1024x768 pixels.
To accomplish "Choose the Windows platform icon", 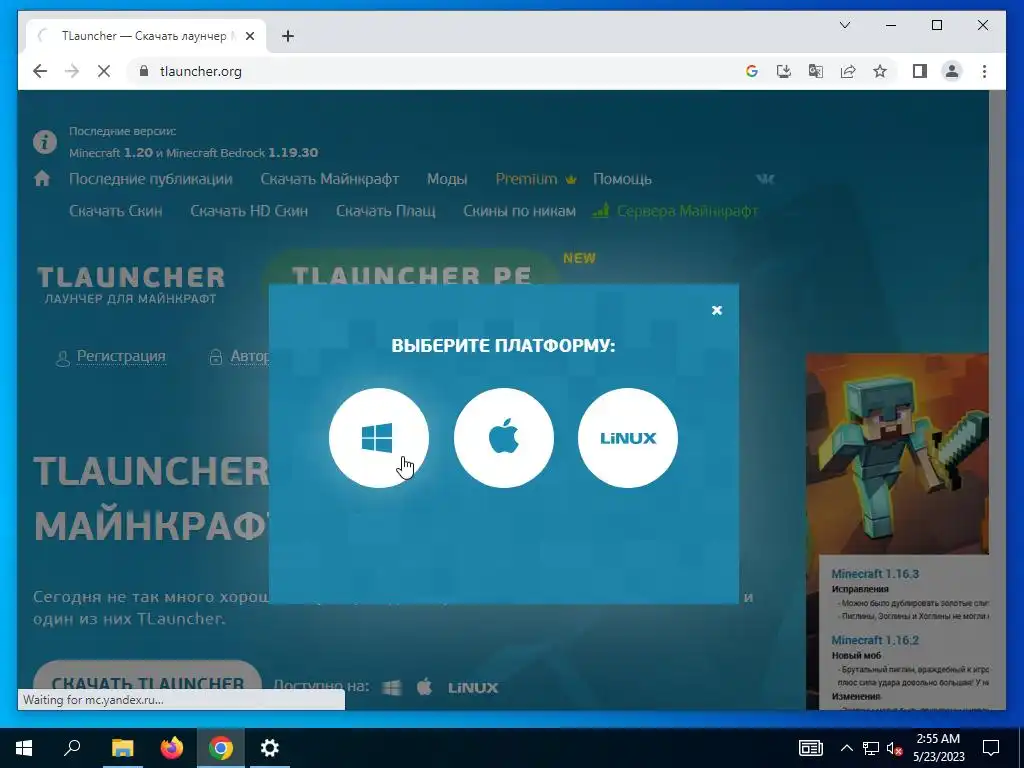I will pos(379,438).
